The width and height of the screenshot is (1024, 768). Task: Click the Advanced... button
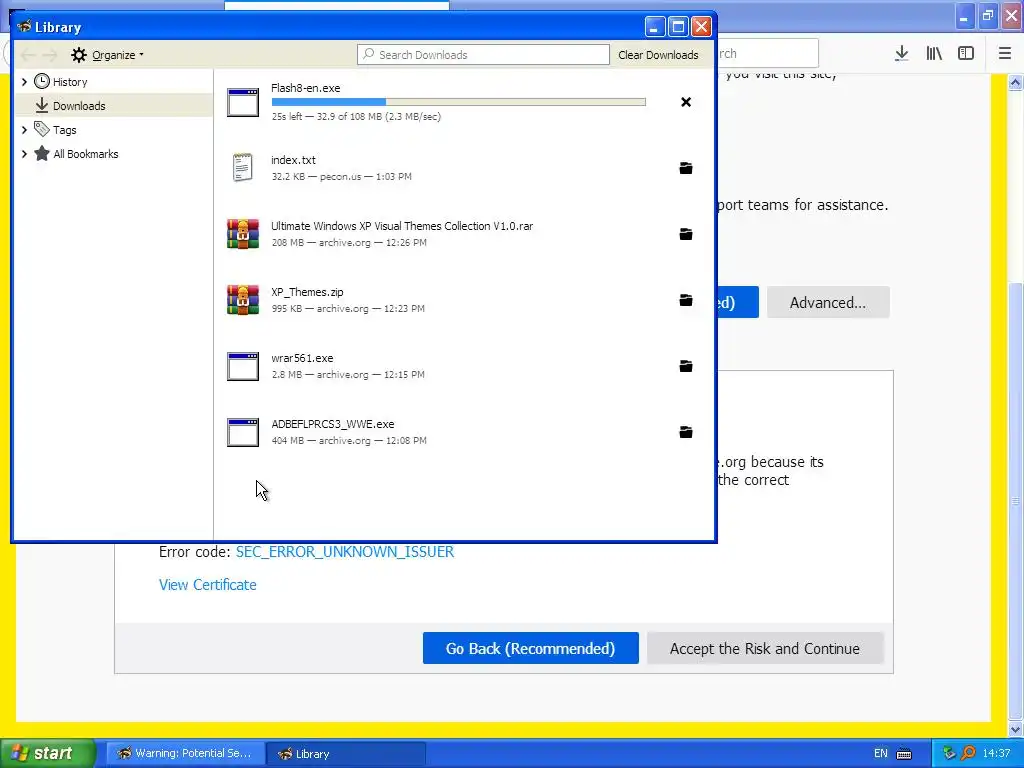(827, 302)
